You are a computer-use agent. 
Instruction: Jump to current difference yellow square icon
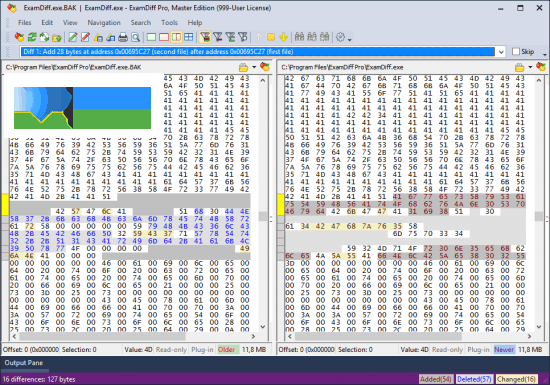(271, 37)
